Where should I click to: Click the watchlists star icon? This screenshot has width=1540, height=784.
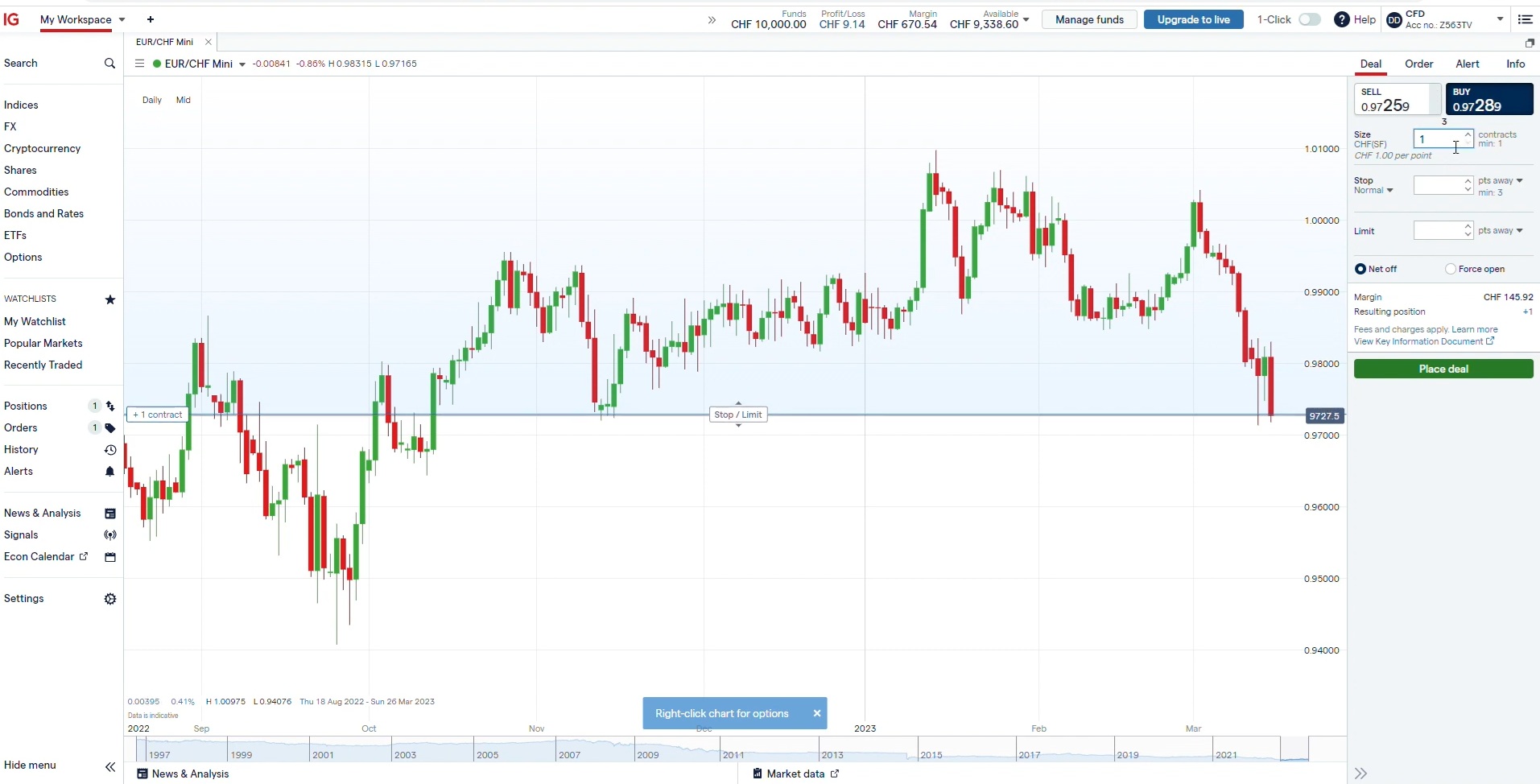110,299
